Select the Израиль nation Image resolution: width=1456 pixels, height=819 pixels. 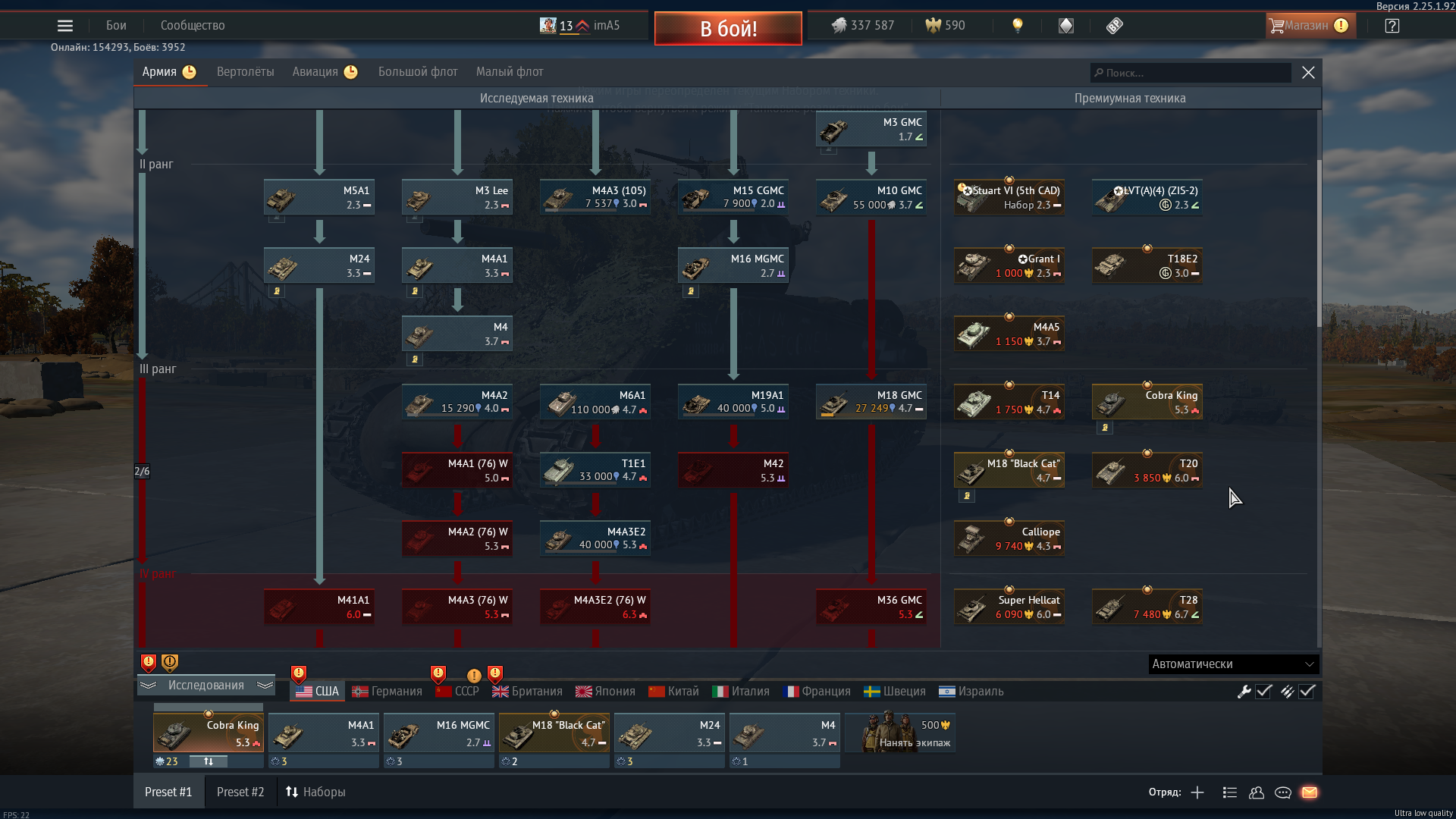[971, 692]
